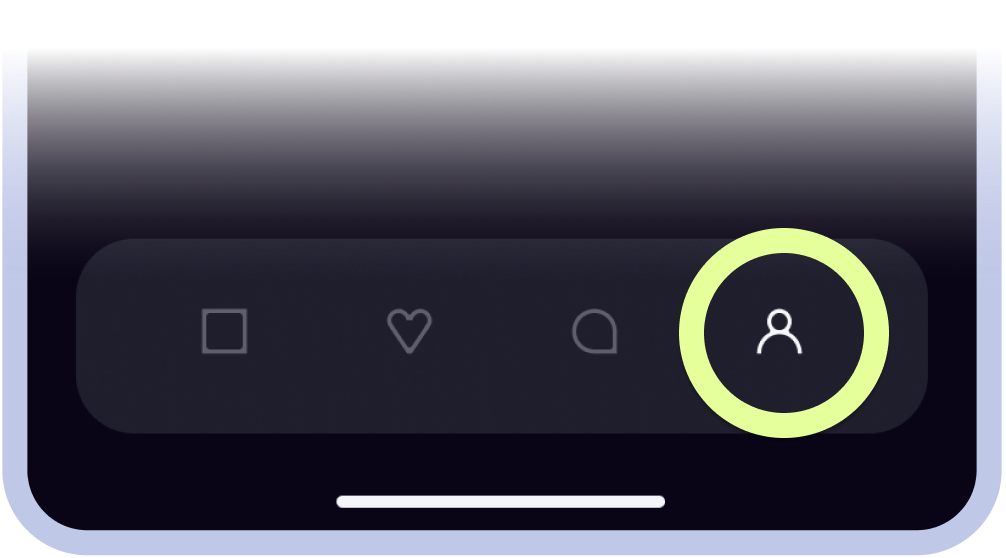Select the square home icon

[x=225, y=331]
